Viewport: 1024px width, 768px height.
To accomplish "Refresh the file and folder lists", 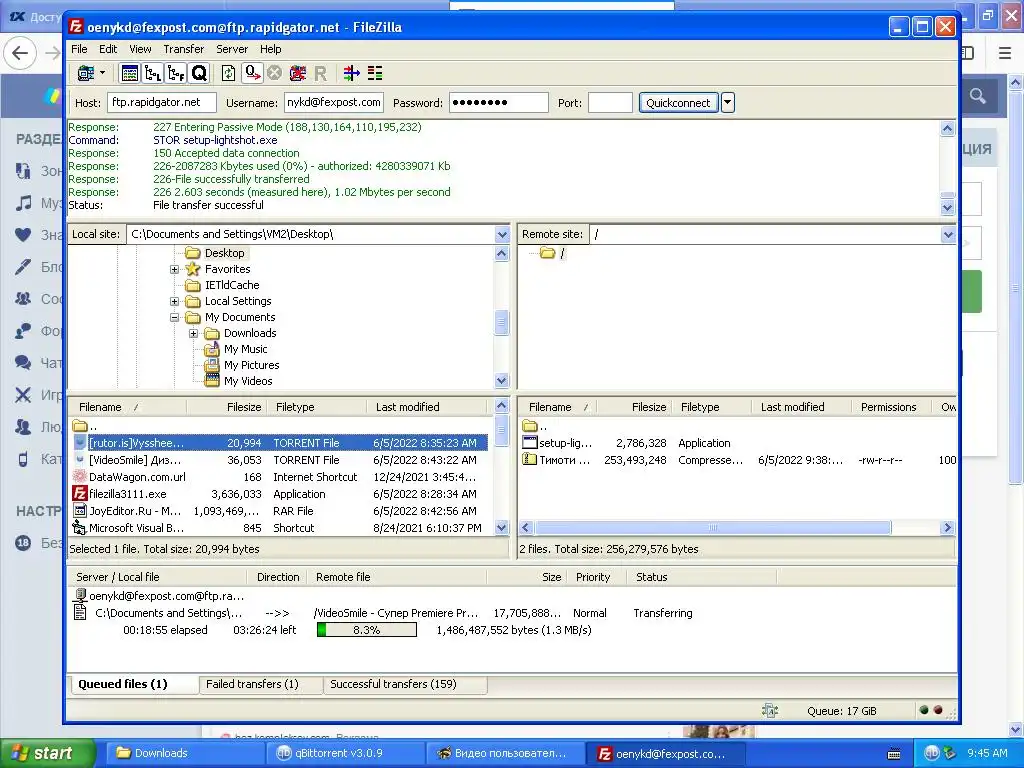I will (229, 73).
